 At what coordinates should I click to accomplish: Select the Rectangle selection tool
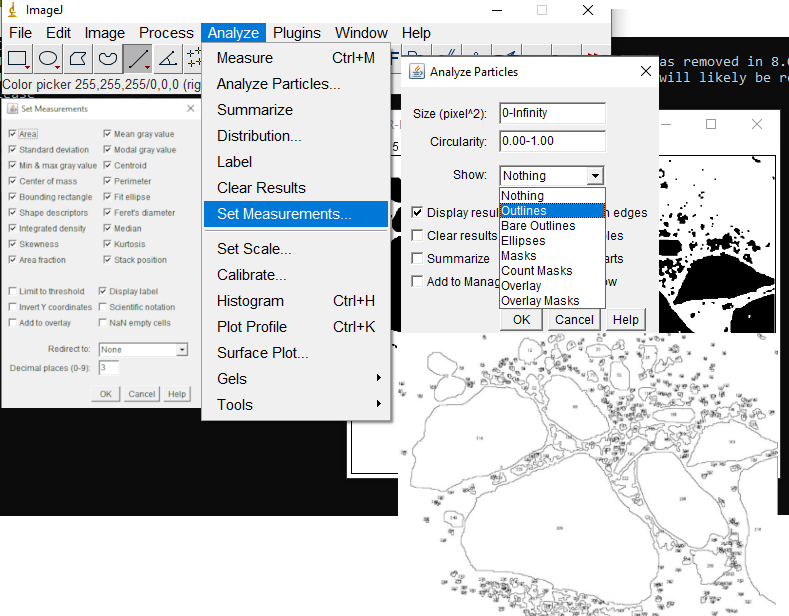18,59
